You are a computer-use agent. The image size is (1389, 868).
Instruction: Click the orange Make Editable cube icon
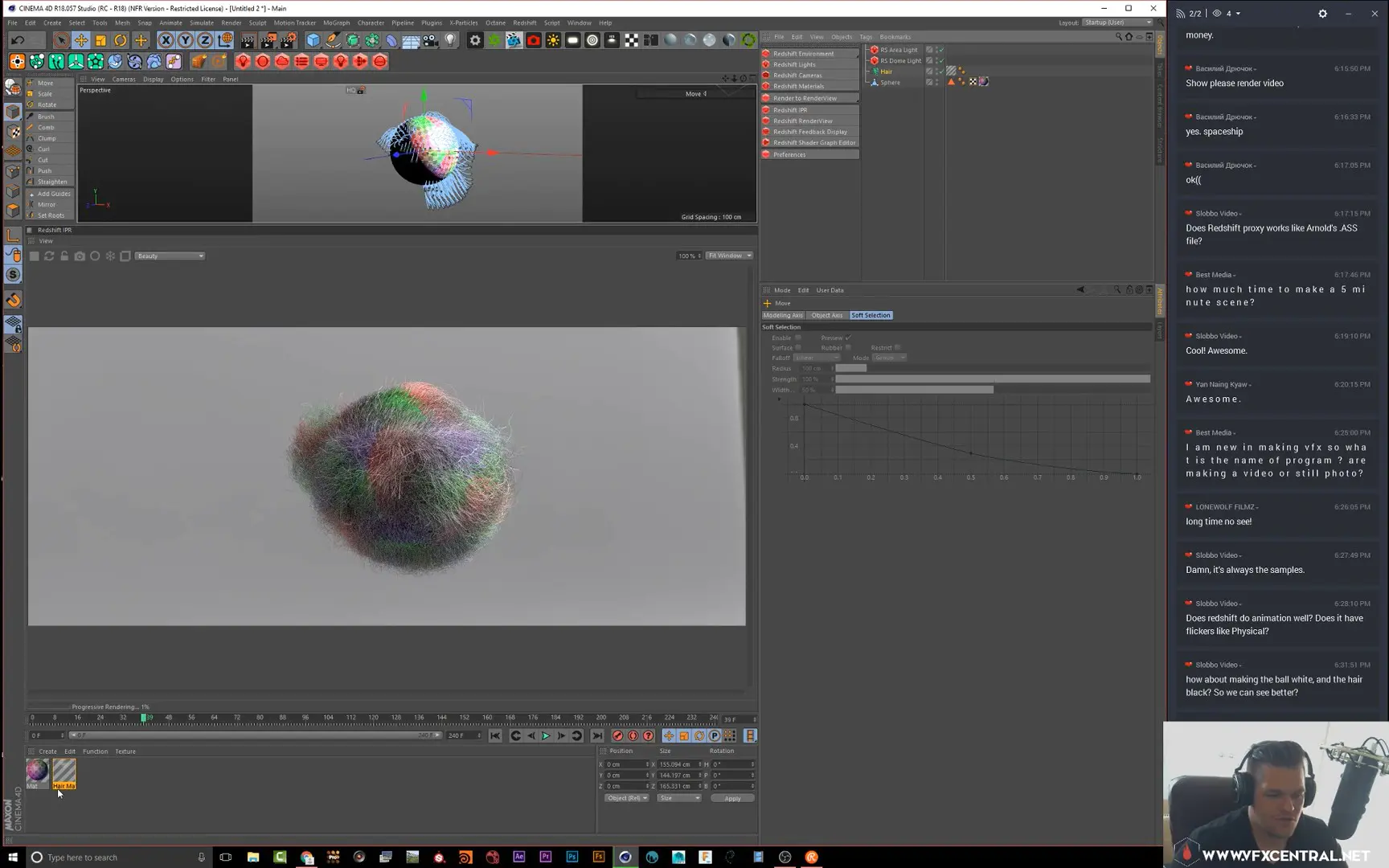pyautogui.click(x=199, y=61)
